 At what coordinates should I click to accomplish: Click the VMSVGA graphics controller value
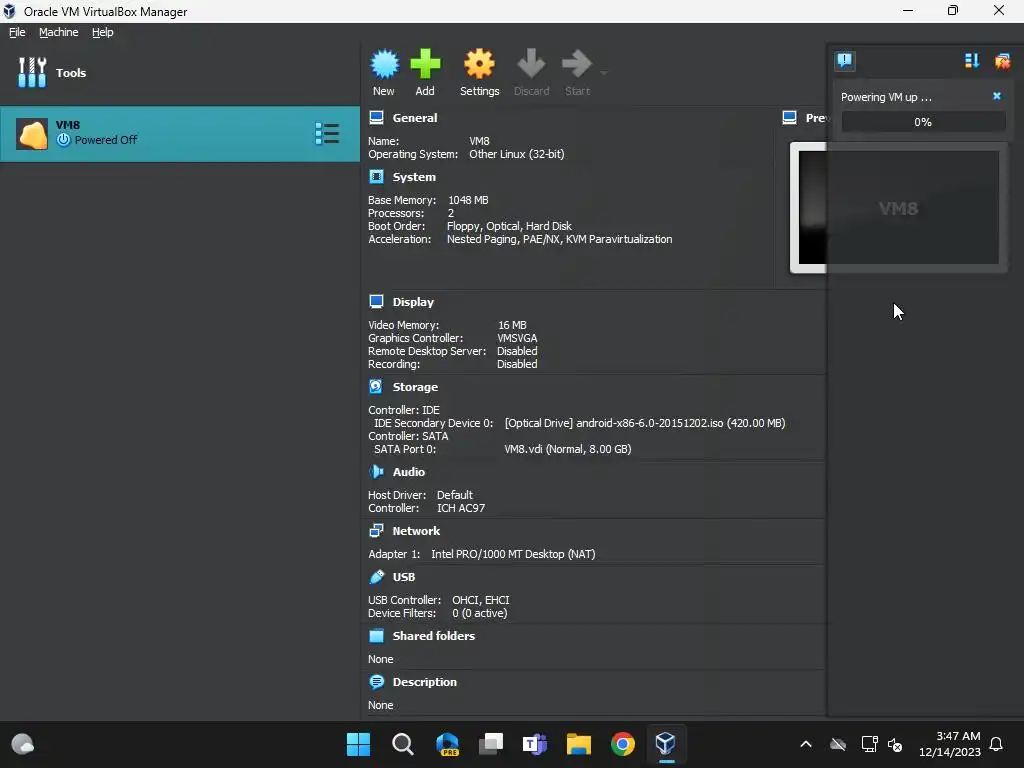pos(517,338)
